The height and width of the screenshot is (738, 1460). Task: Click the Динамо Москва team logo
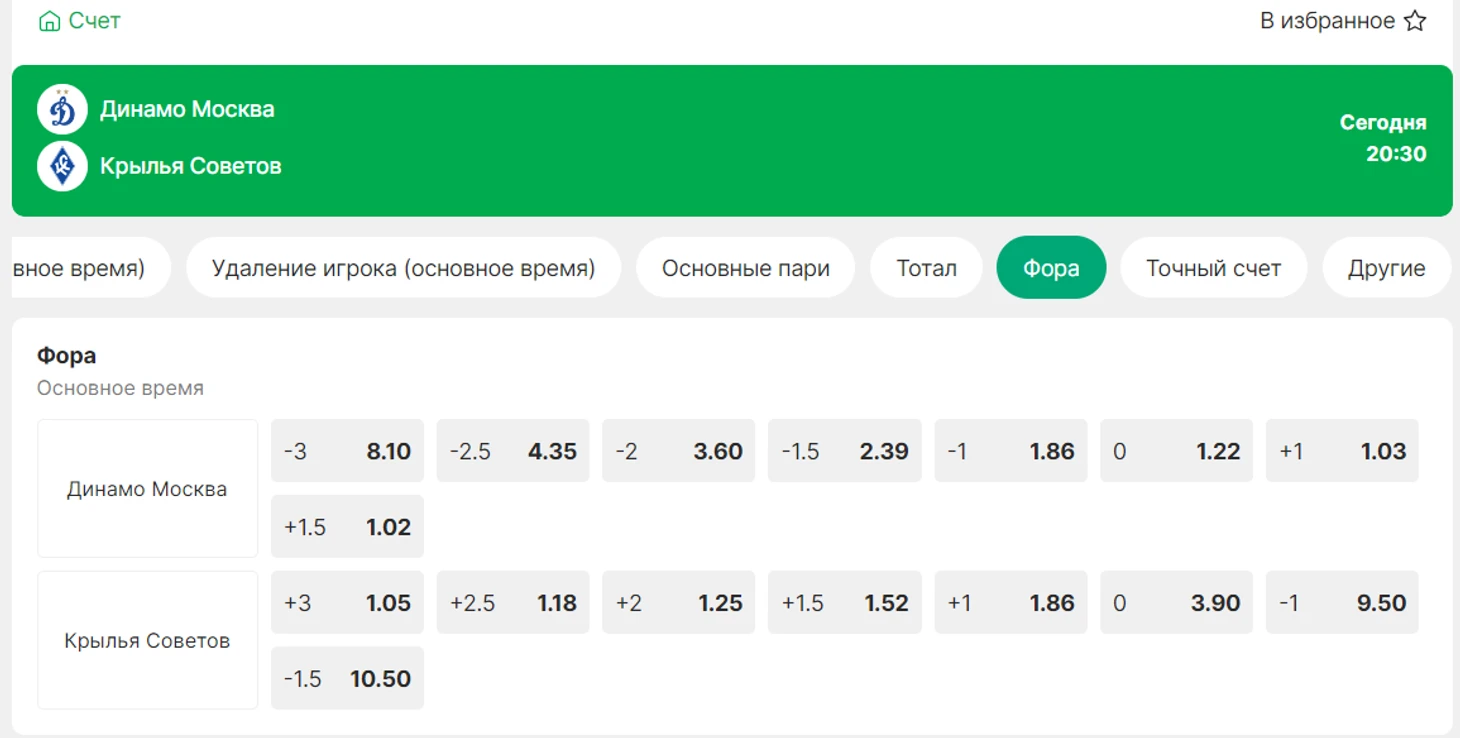(x=62, y=109)
